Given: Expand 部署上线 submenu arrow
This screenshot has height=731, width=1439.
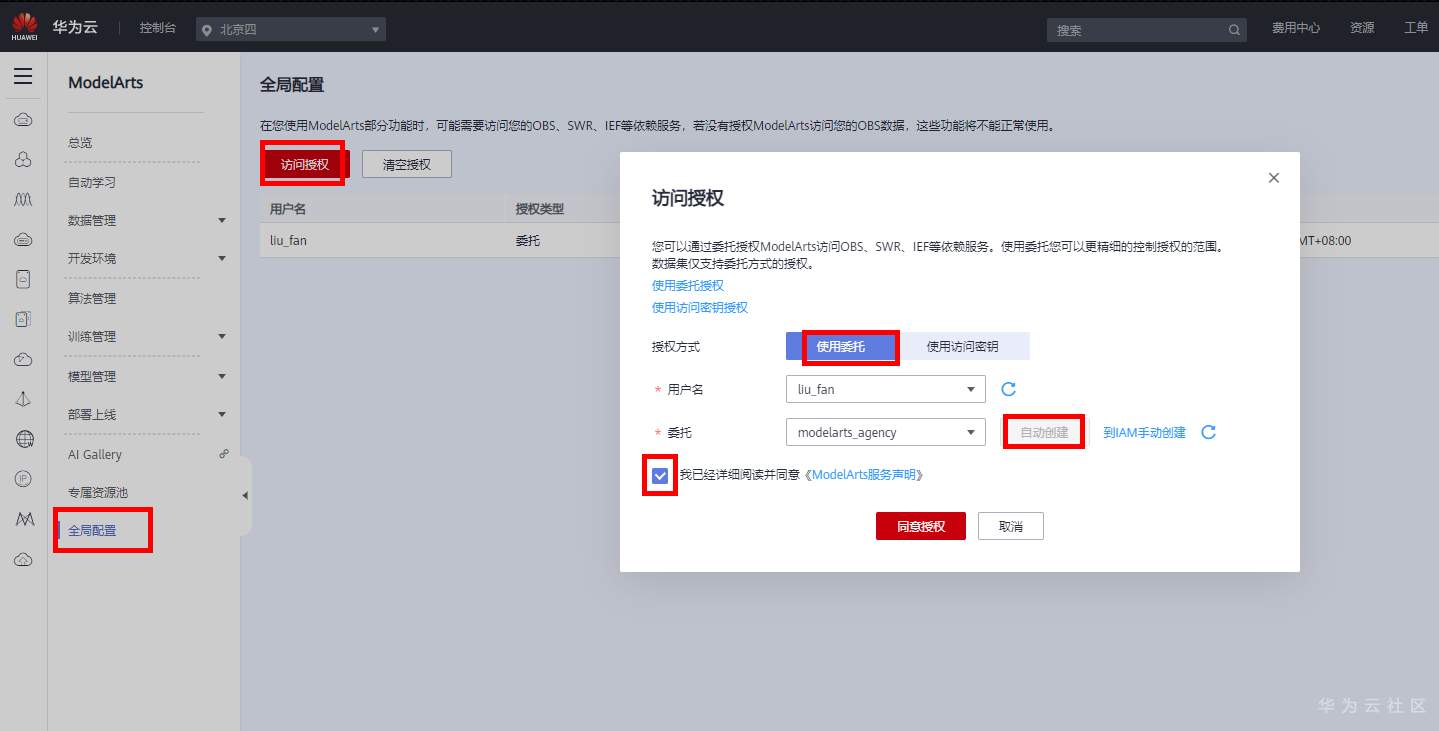Looking at the screenshot, I should pyautogui.click(x=222, y=414).
